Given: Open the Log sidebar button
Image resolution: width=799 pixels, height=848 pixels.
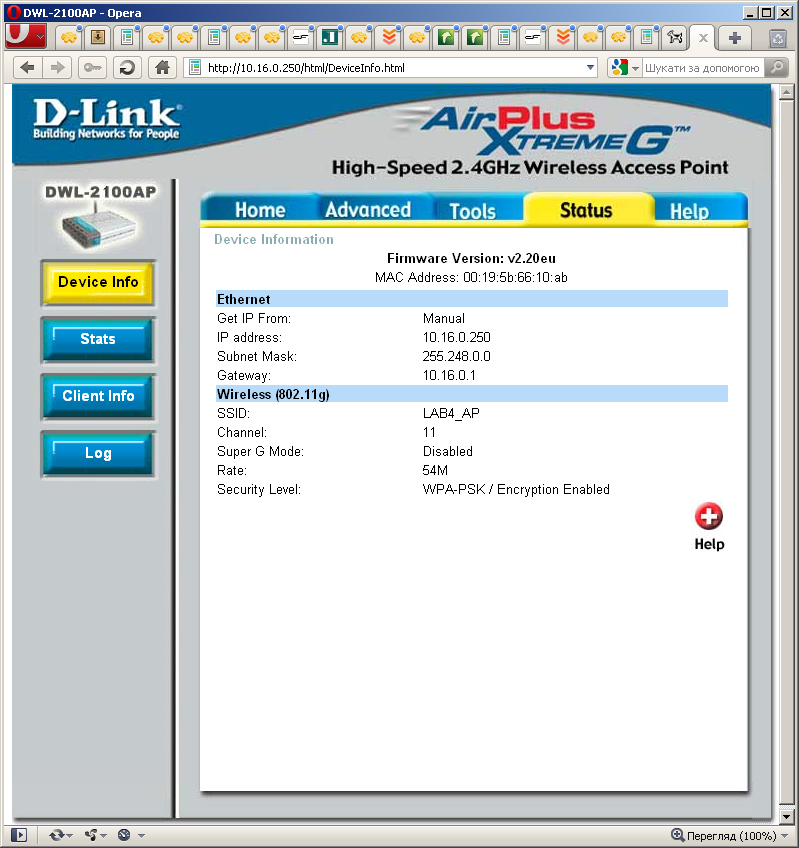Looking at the screenshot, I should pos(98,453).
